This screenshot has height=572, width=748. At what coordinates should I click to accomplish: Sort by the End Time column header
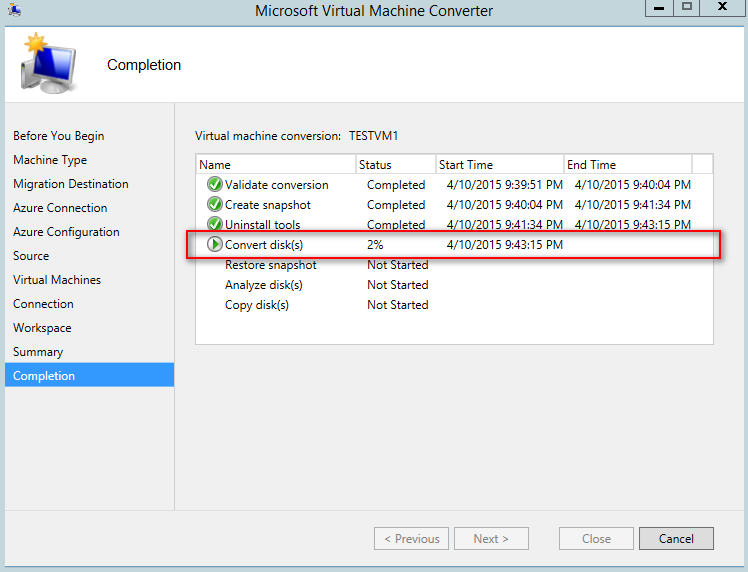[x=628, y=165]
